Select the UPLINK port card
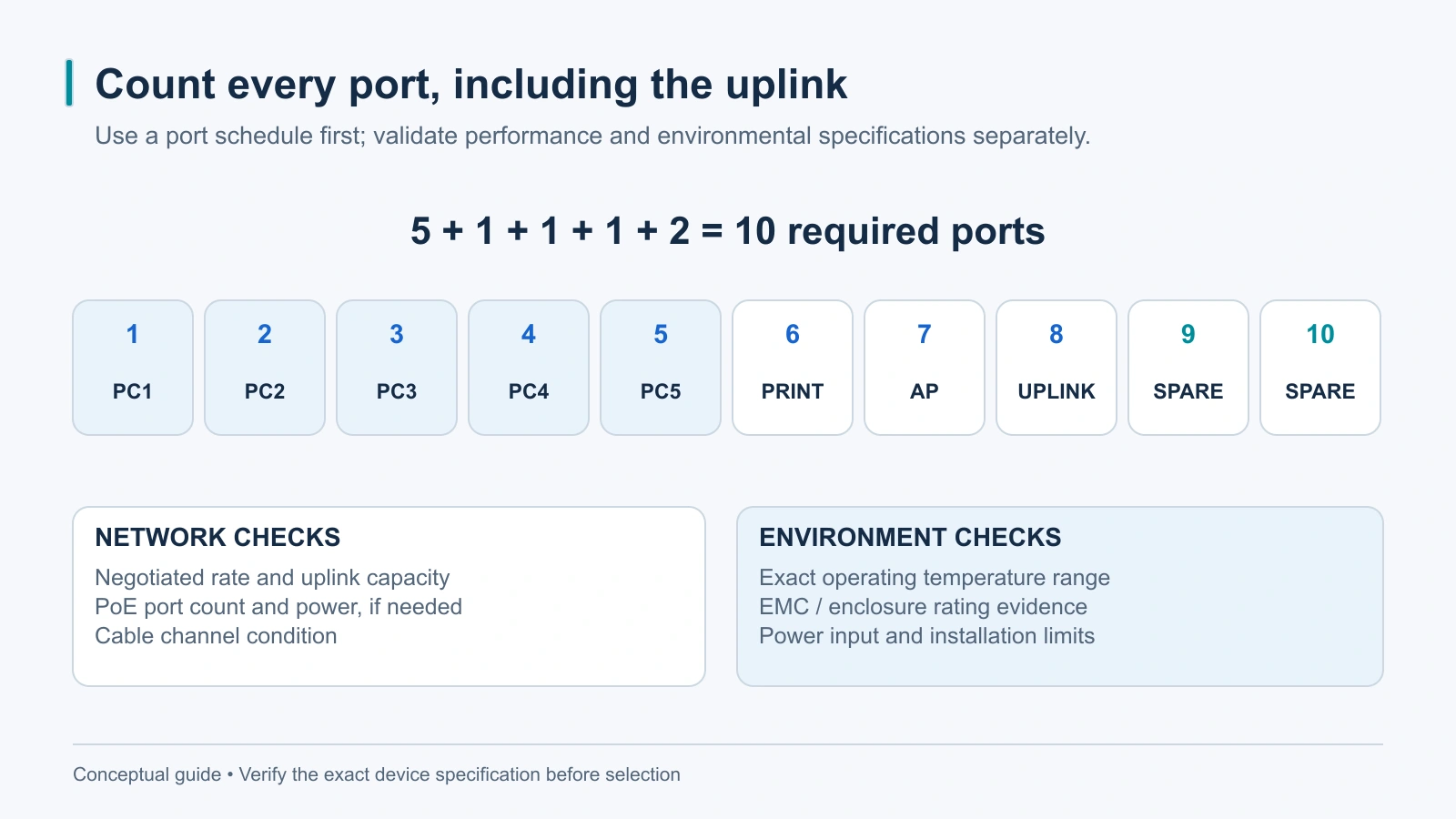1456x819 pixels. tap(1057, 368)
